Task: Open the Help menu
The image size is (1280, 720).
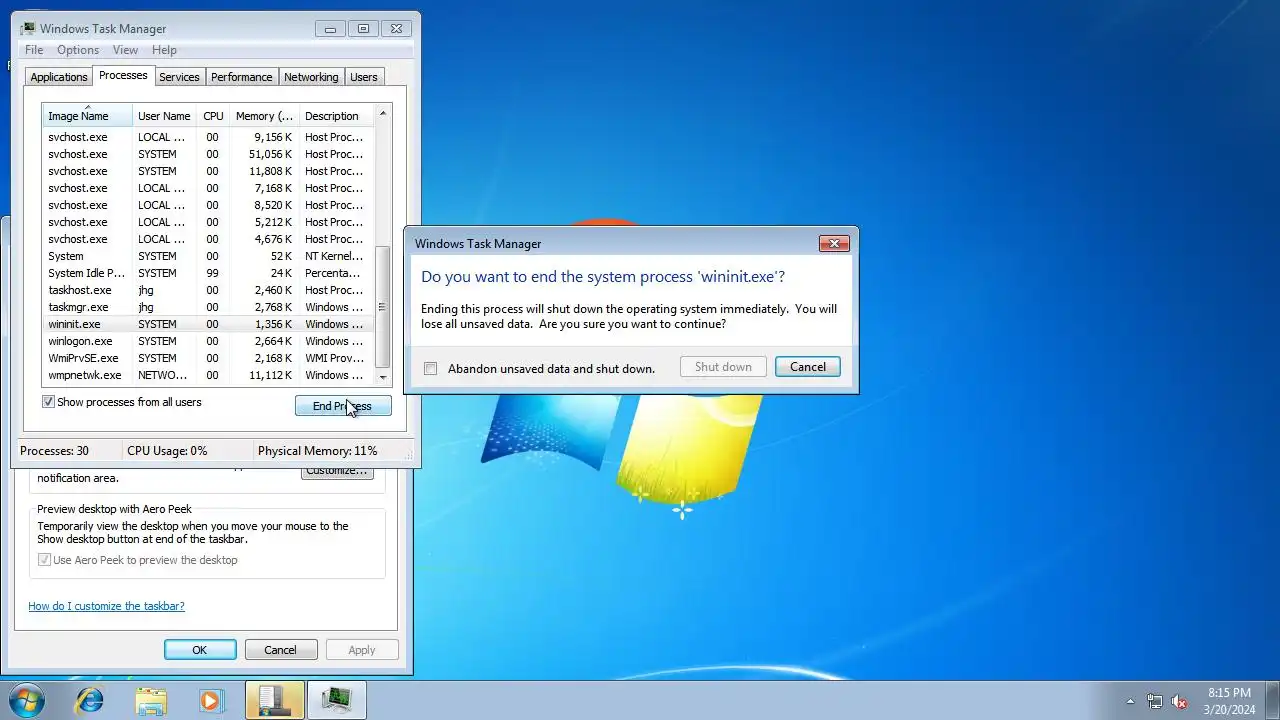Action: (x=164, y=50)
